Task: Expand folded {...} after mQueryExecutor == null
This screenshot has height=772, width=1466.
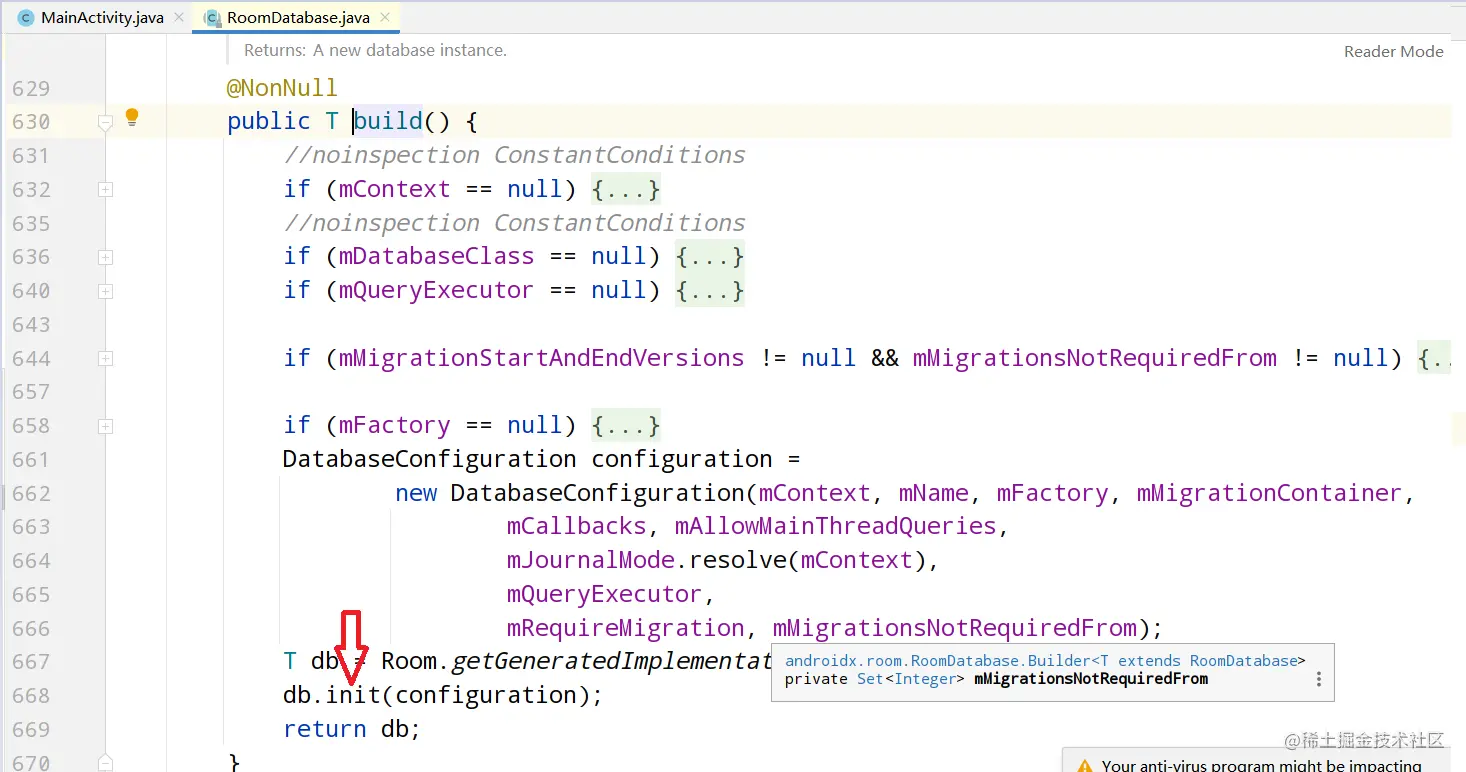Action: pyautogui.click(x=709, y=290)
